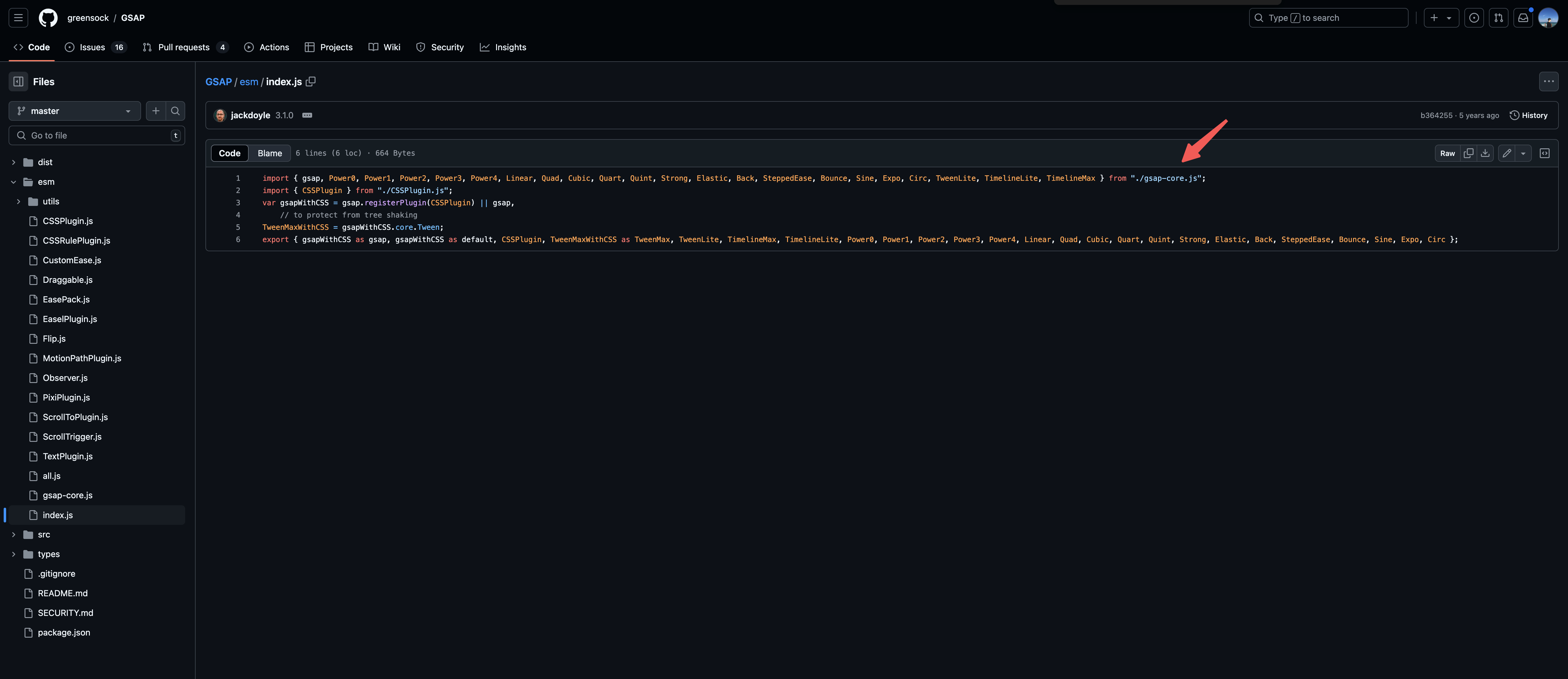This screenshot has width=1568, height=679.
Task: Open the 3.1.0 commit message
Action: (284, 115)
